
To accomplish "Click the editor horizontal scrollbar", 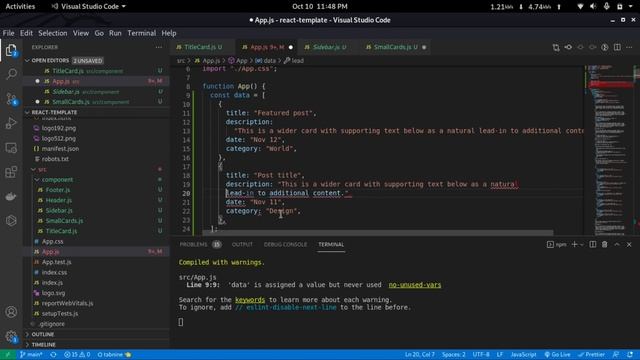I will click(x=378, y=233).
